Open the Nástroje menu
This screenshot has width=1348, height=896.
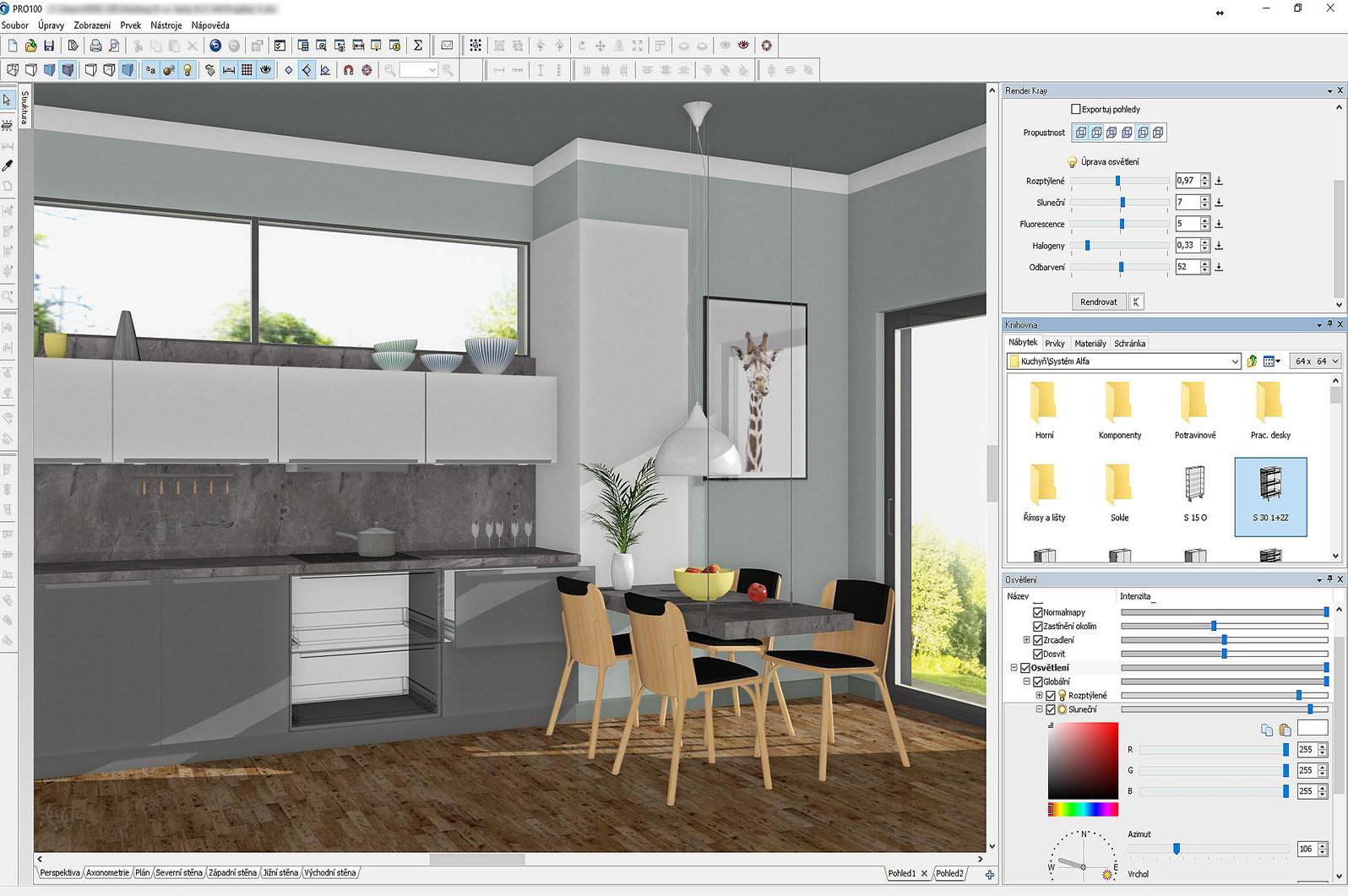tap(166, 25)
